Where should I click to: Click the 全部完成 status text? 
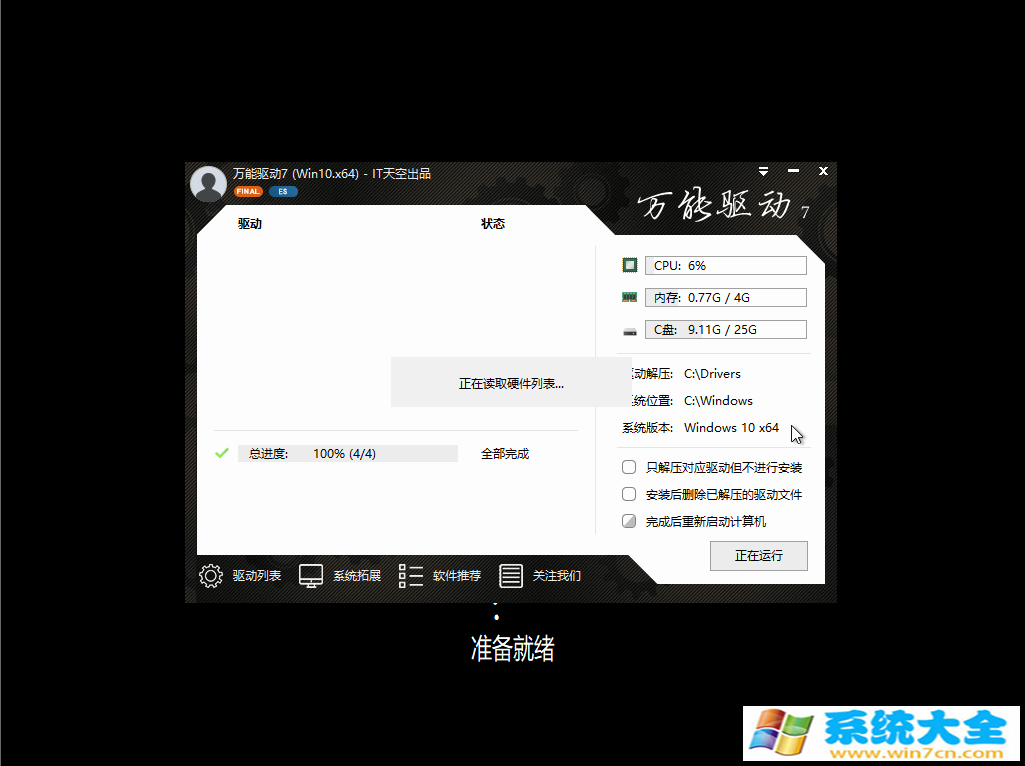tap(505, 454)
